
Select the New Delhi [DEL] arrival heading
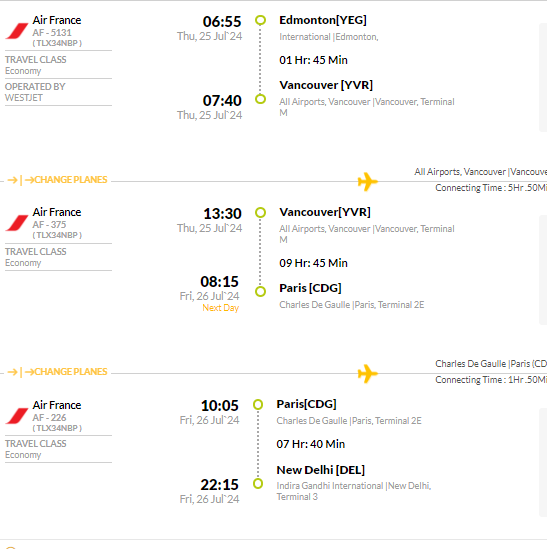320,470
